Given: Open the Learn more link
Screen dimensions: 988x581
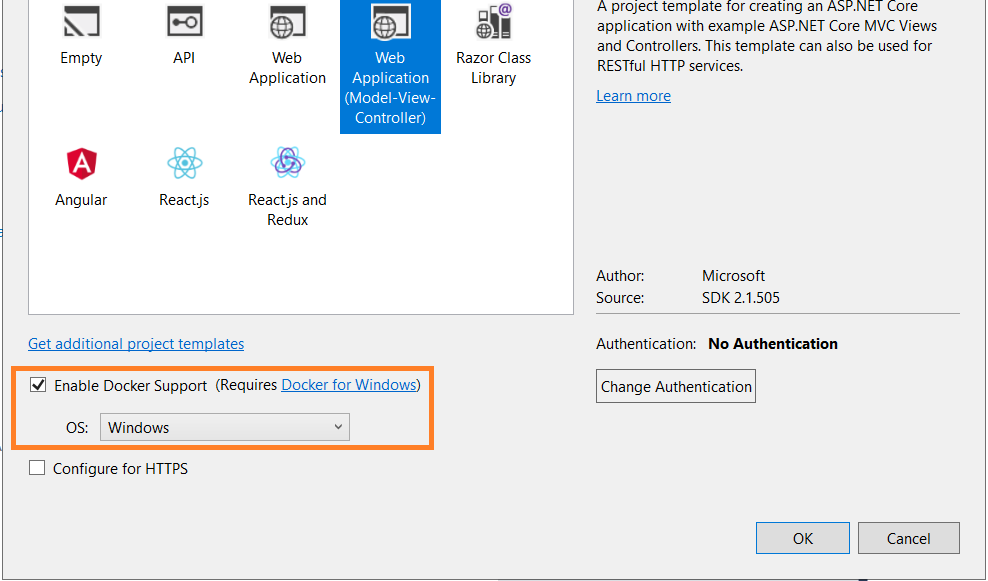Looking at the screenshot, I should pos(633,96).
